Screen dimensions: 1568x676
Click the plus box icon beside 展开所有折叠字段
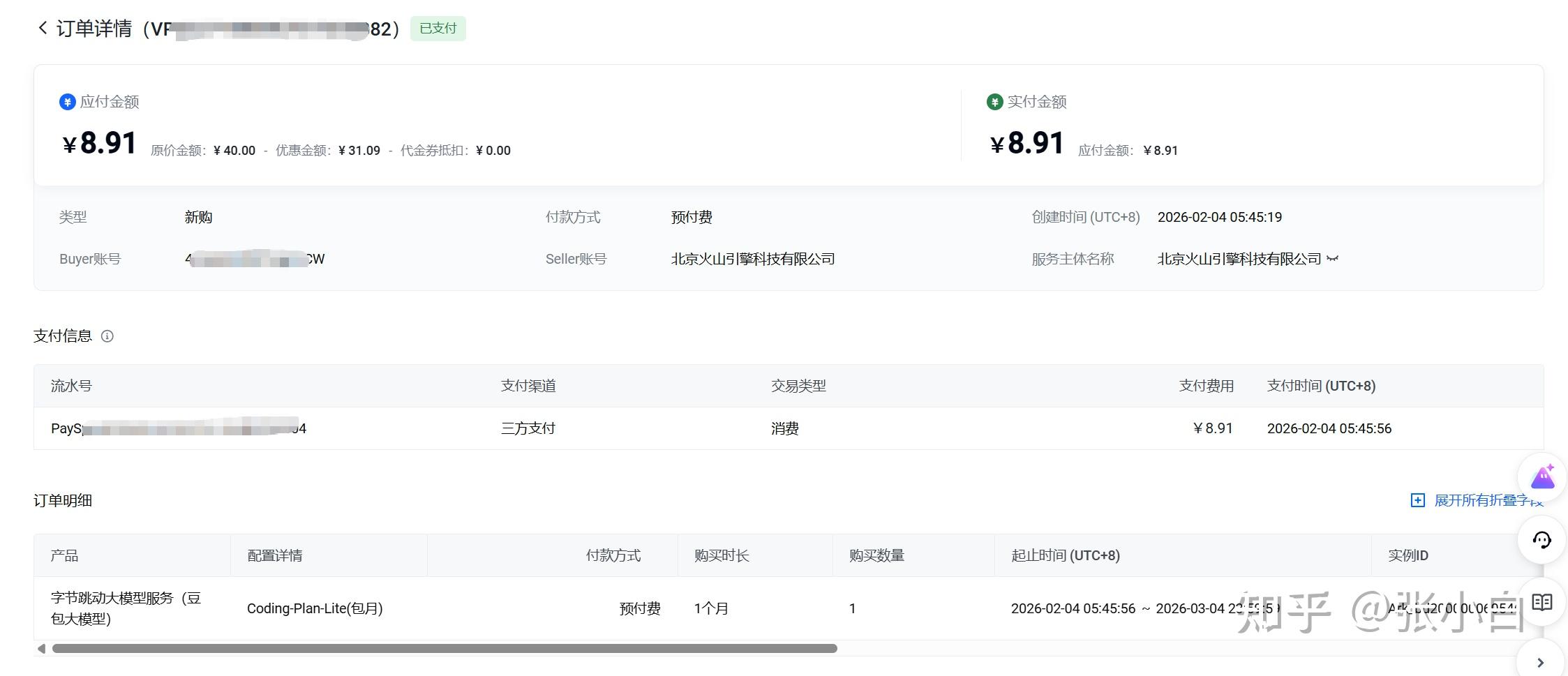1417,500
